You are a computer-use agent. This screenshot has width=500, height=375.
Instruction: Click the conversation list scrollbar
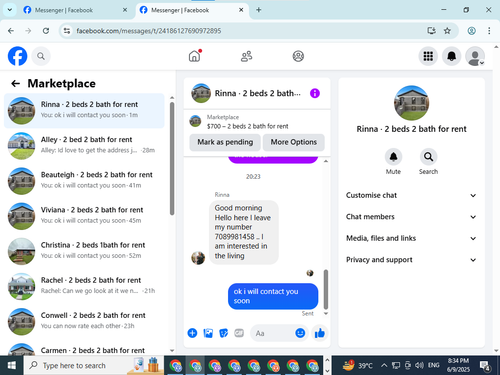point(172,159)
